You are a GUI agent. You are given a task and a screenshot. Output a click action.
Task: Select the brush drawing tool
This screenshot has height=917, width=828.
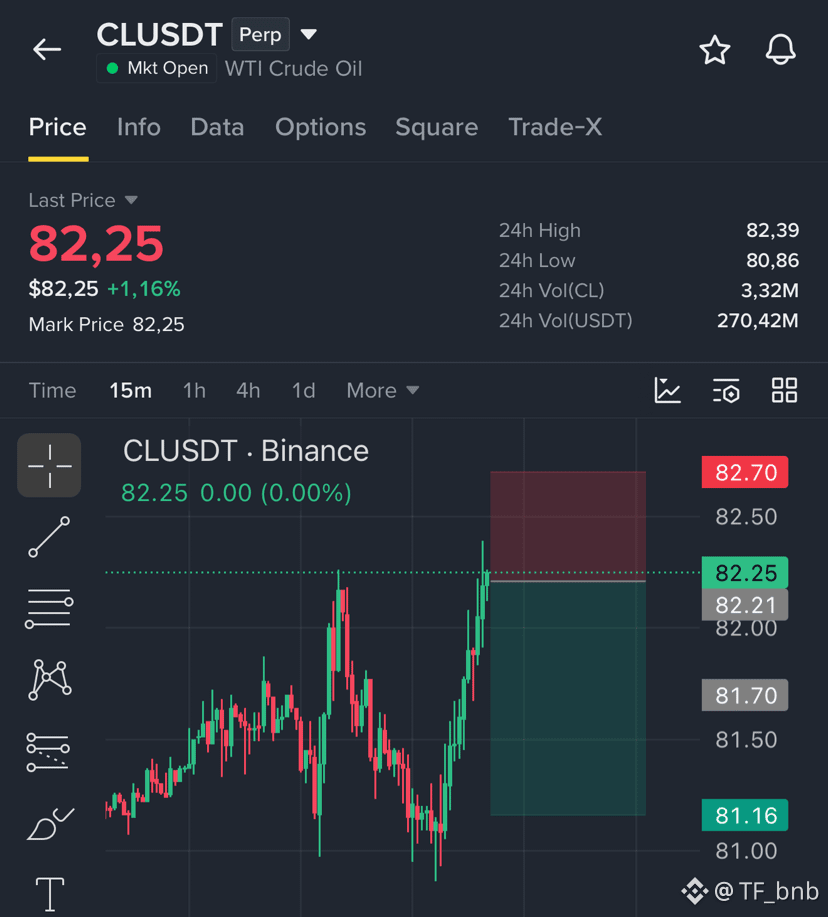pos(50,823)
